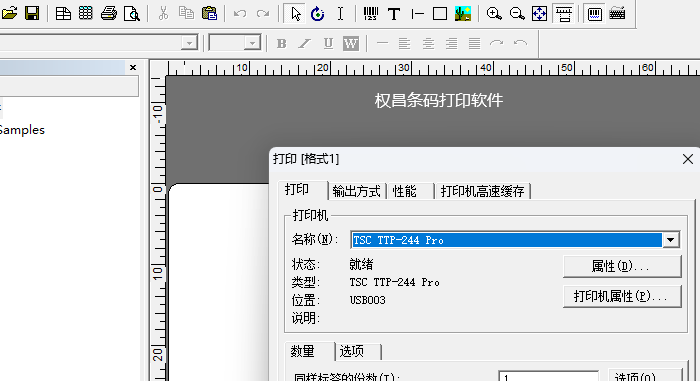Toggle bold formatting B
The width and height of the screenshot is (700, 381).
281,43
